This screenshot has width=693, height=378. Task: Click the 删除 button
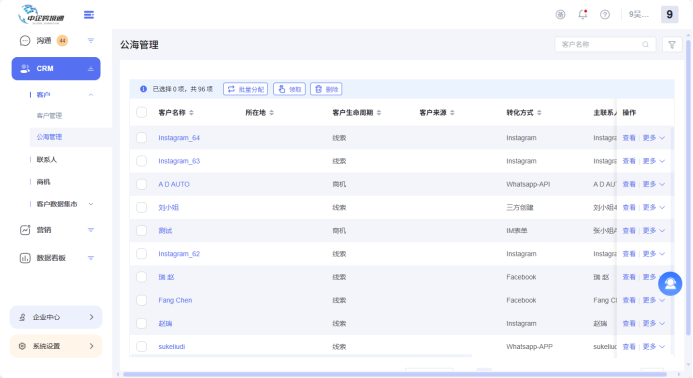pyautogui.click(x=326, y=89)
